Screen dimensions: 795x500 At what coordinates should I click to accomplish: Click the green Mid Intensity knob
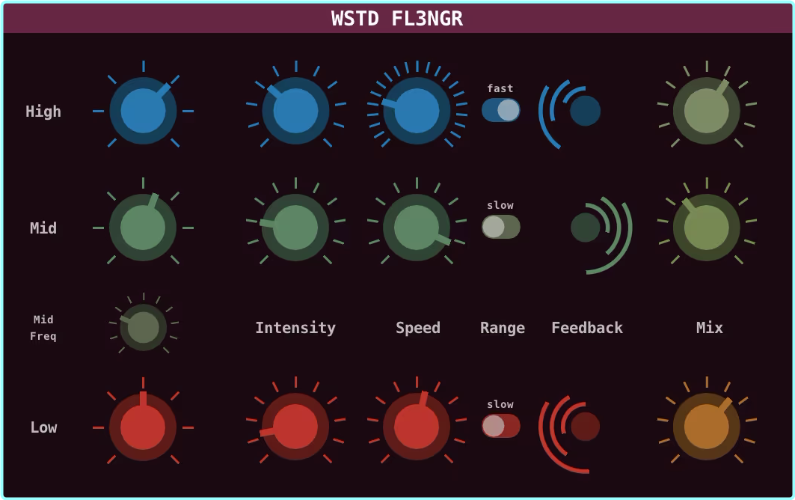(x=295, y=228)
